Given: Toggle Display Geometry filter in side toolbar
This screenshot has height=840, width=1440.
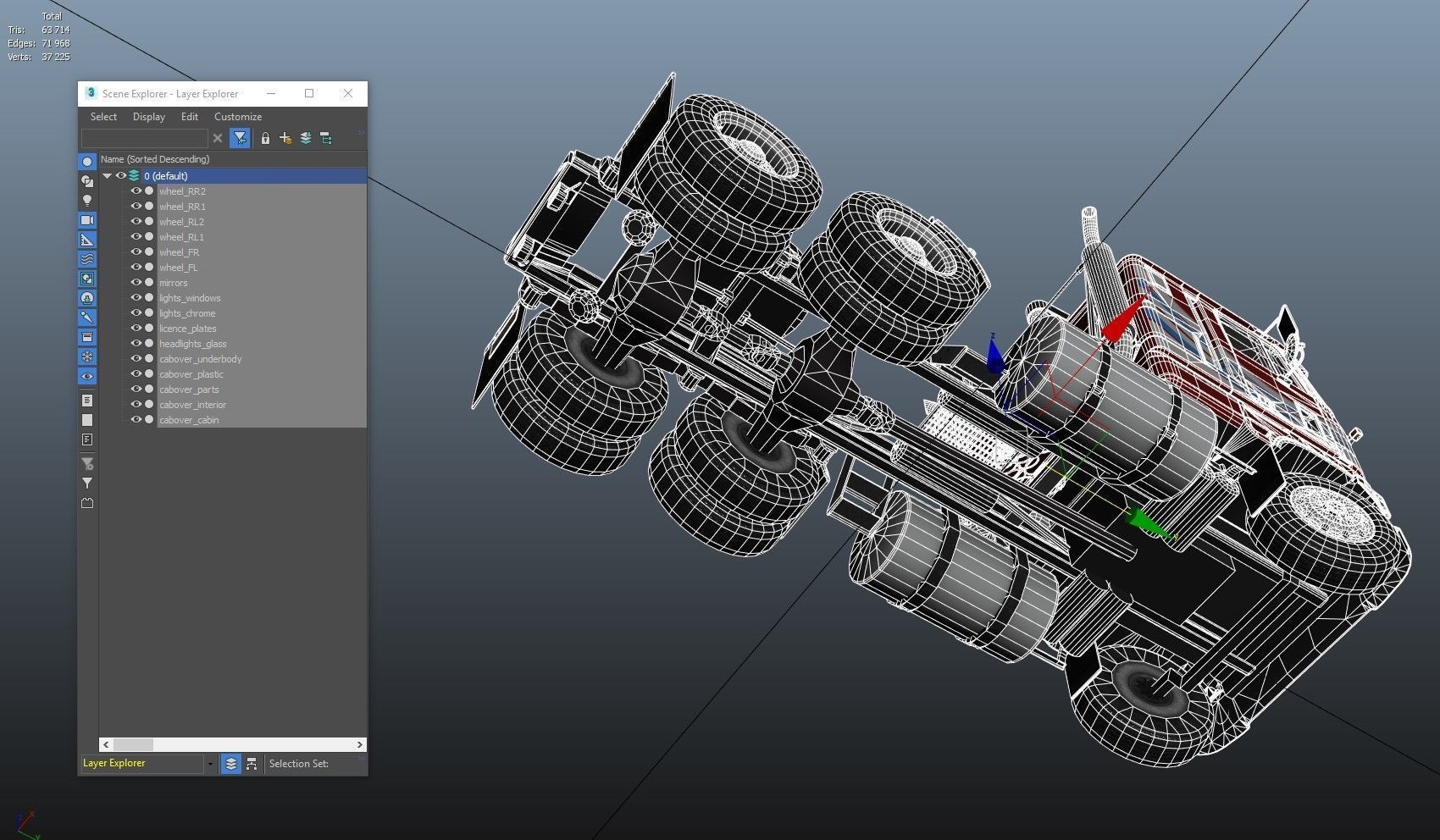Looking at the screenshot, I should (x=86, y=162).
